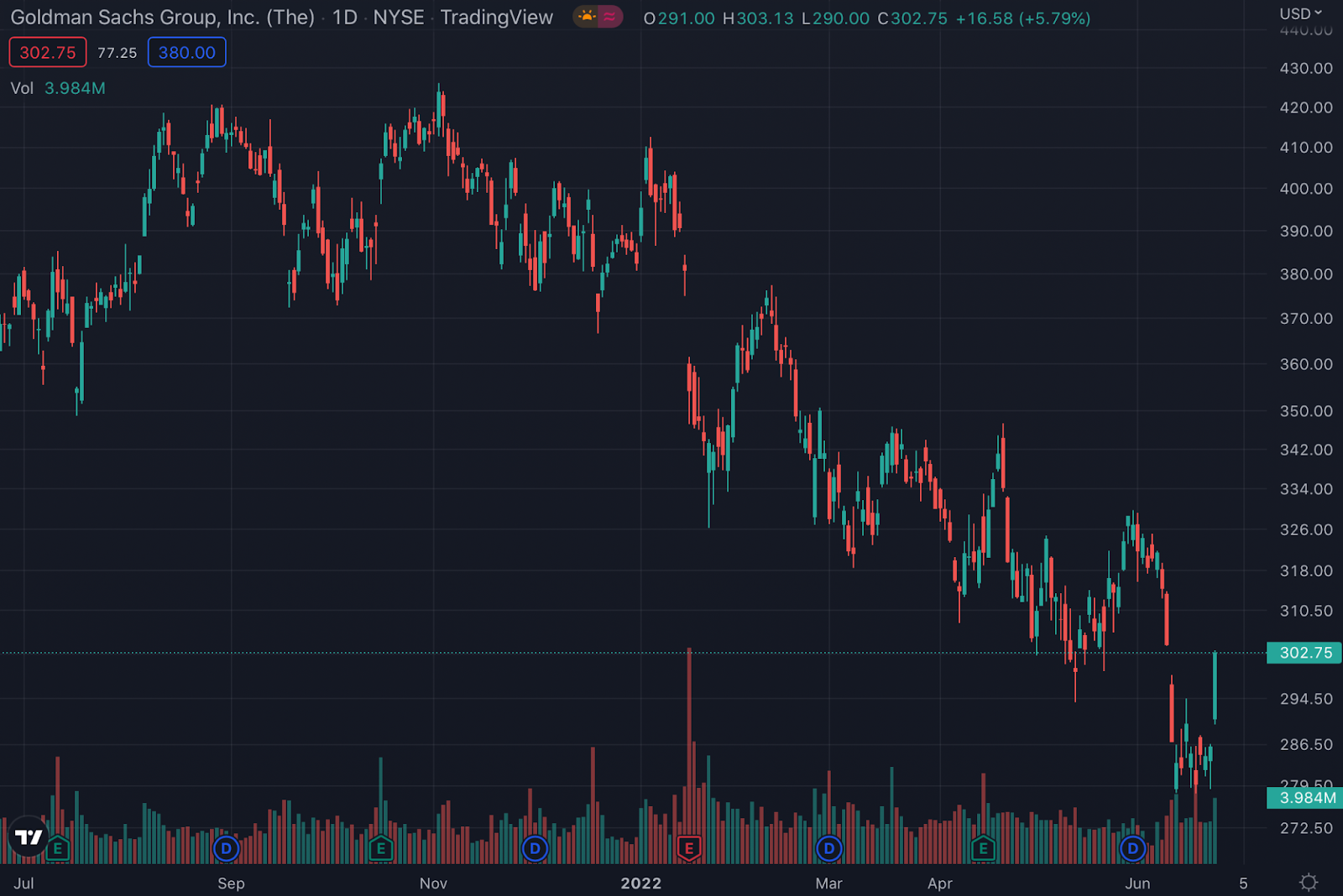The height and width of the screenshot is (896, 1343).
Task: Click the 380.00 price scale label
Action: point(1306,274)
